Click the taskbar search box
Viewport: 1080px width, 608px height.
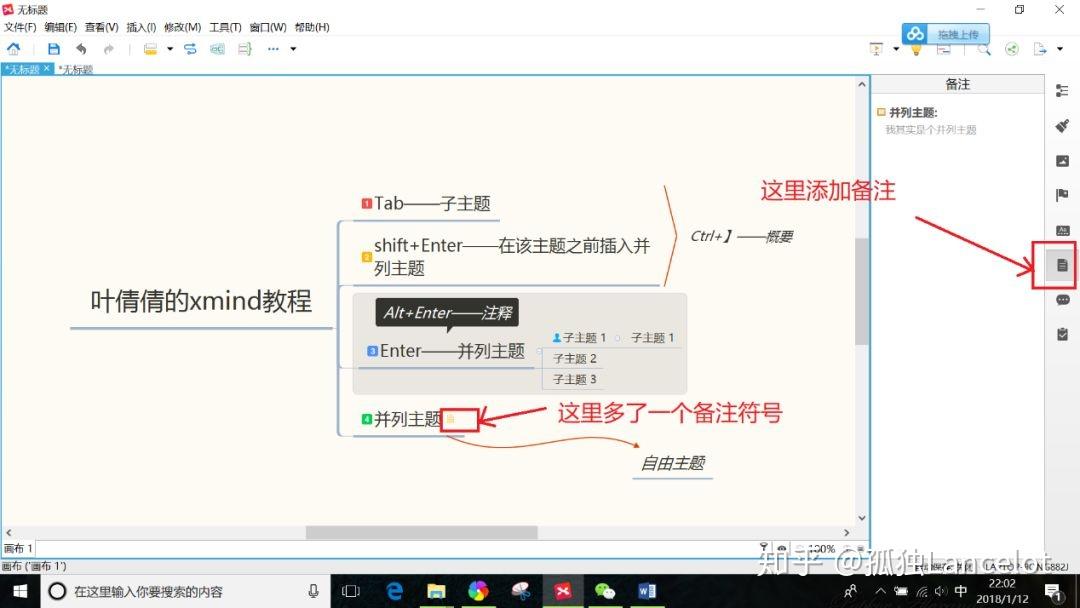coord(186,591)
